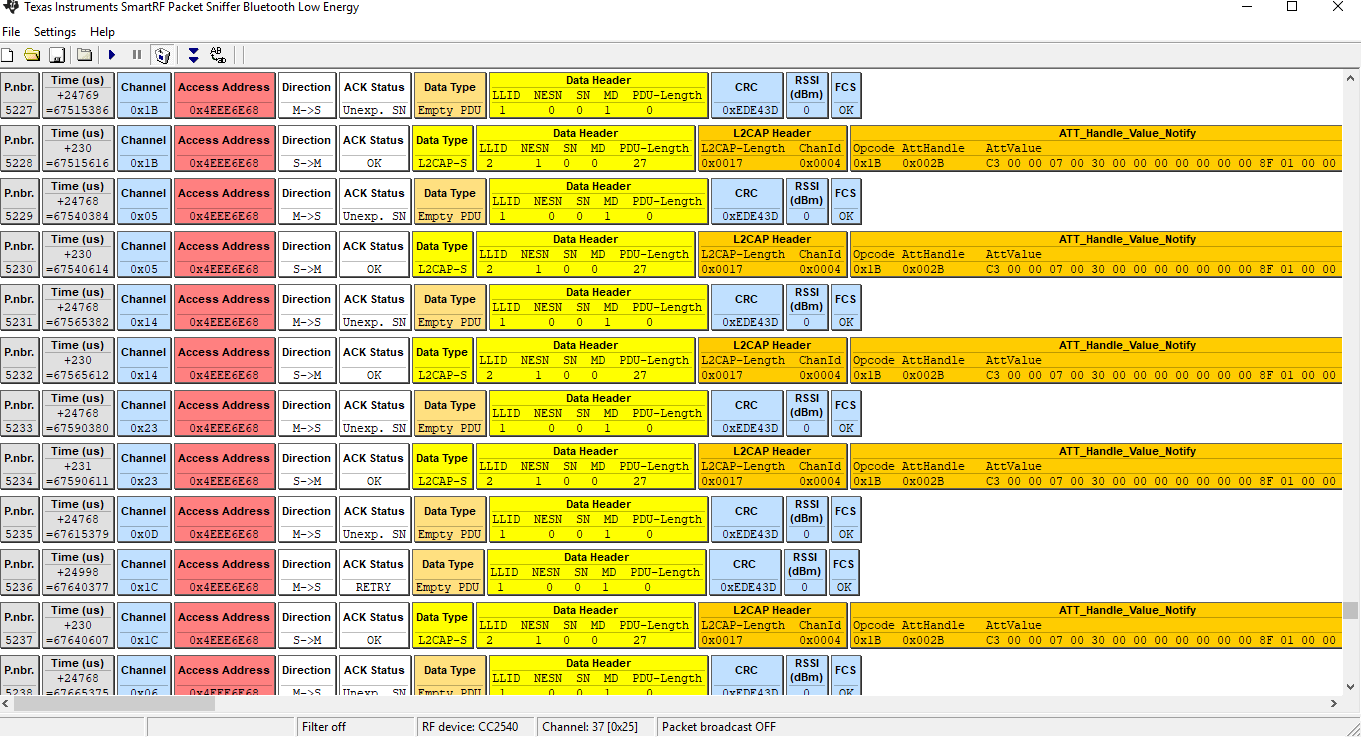Click 'Packet broadcast OFF' in the status bar

719,727
